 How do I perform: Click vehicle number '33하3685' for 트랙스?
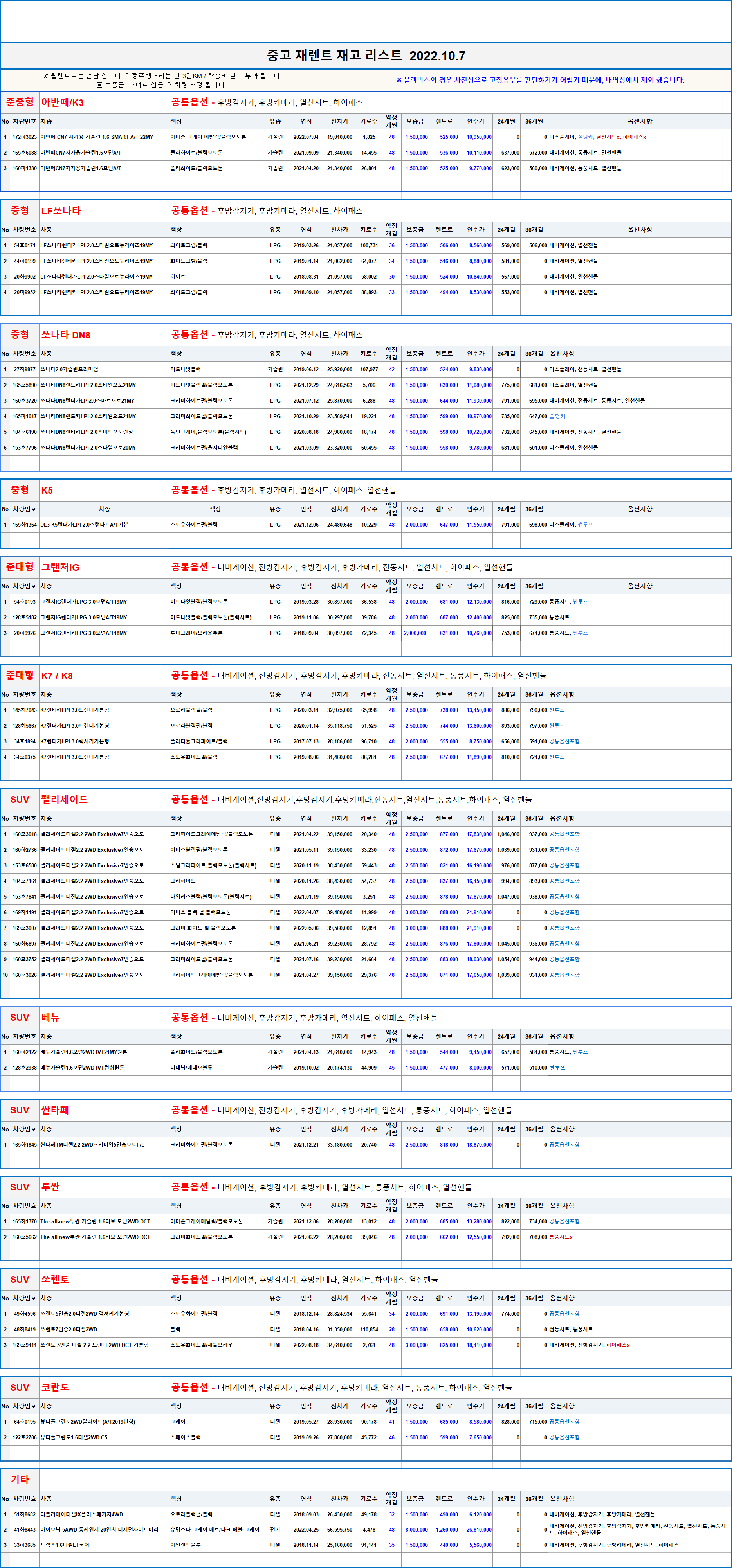click(x=24, y=1545)
